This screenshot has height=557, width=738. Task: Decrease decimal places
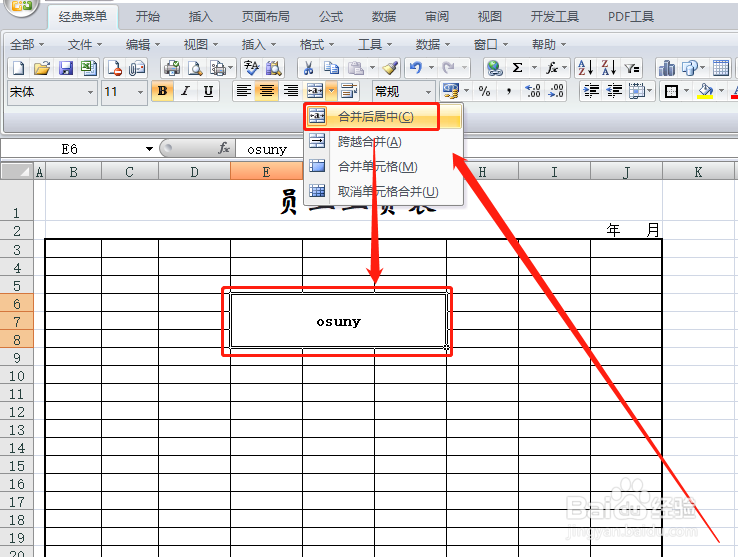(x=556, y=91)
